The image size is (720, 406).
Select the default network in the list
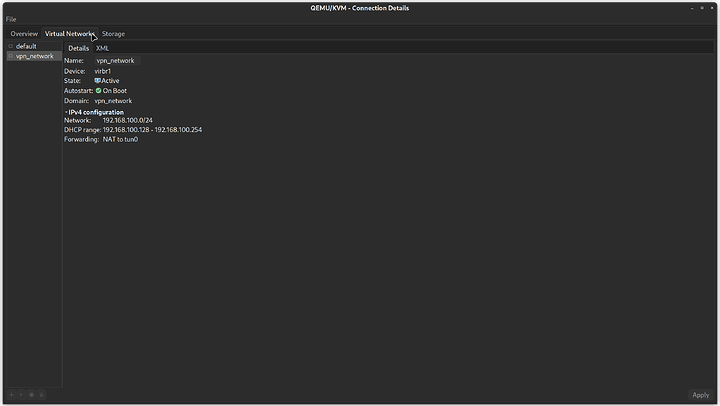tap(34, 46)
